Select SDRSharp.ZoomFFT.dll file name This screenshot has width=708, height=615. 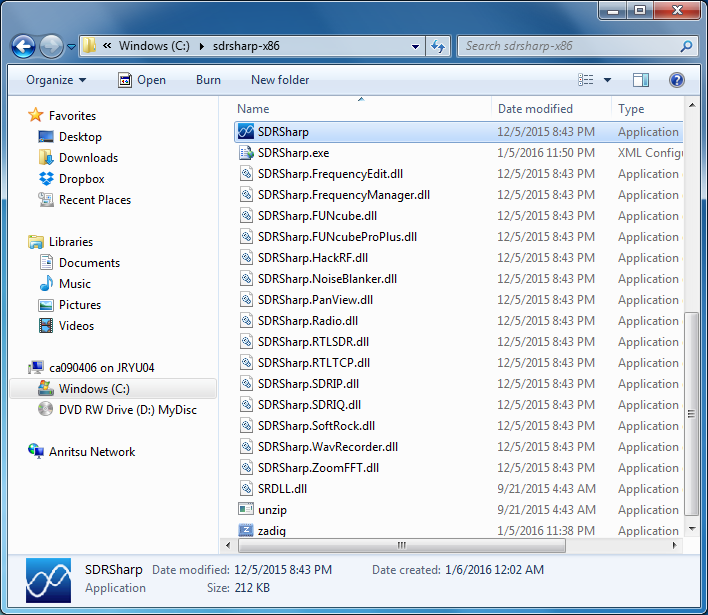318,467
